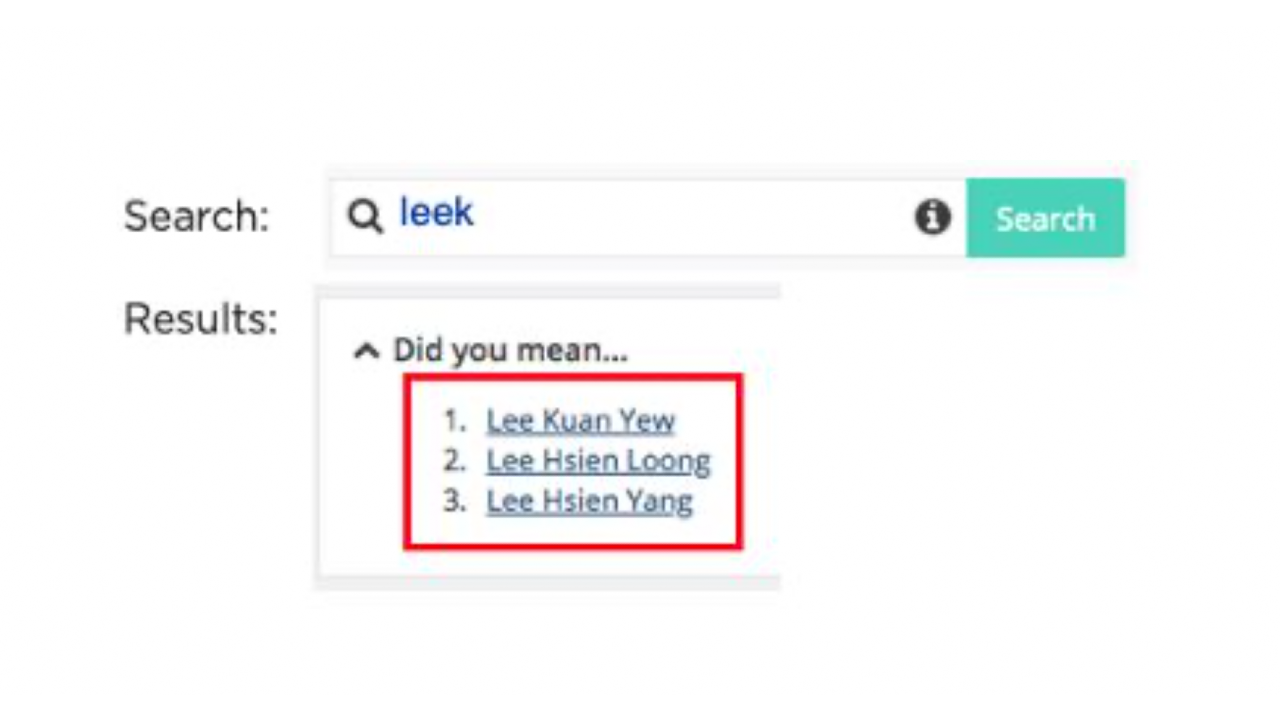Image resolution: width=1280 pixels, height=720 pixels.
Task: Click list number 1 beside Lee Kuan Yew
Action: coord(455,420)
